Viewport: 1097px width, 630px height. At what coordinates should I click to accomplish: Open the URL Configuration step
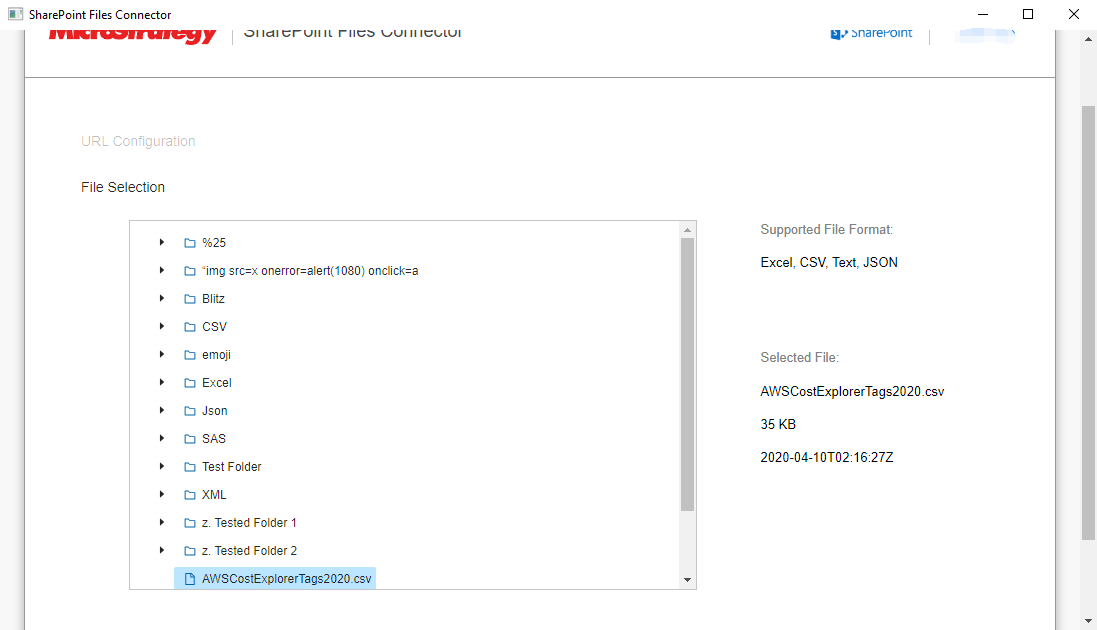click(138, 141)
